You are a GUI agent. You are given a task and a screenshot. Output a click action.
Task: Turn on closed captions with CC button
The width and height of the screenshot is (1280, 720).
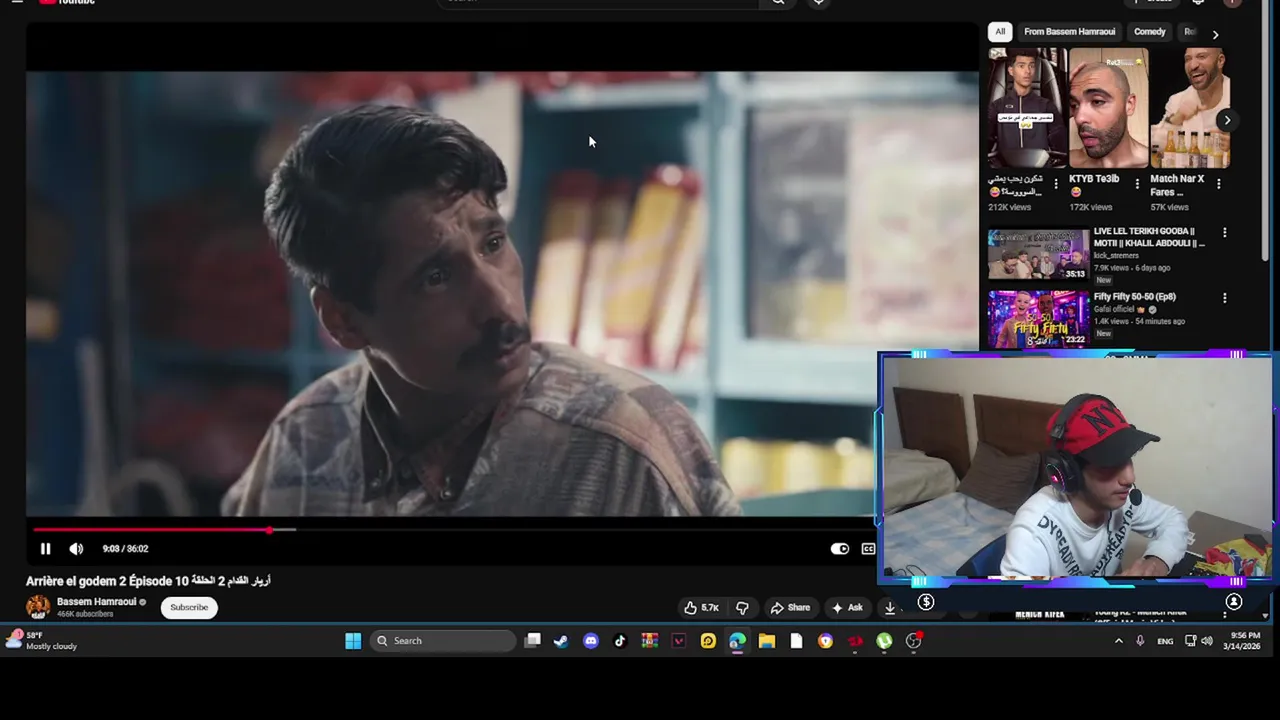868,548
